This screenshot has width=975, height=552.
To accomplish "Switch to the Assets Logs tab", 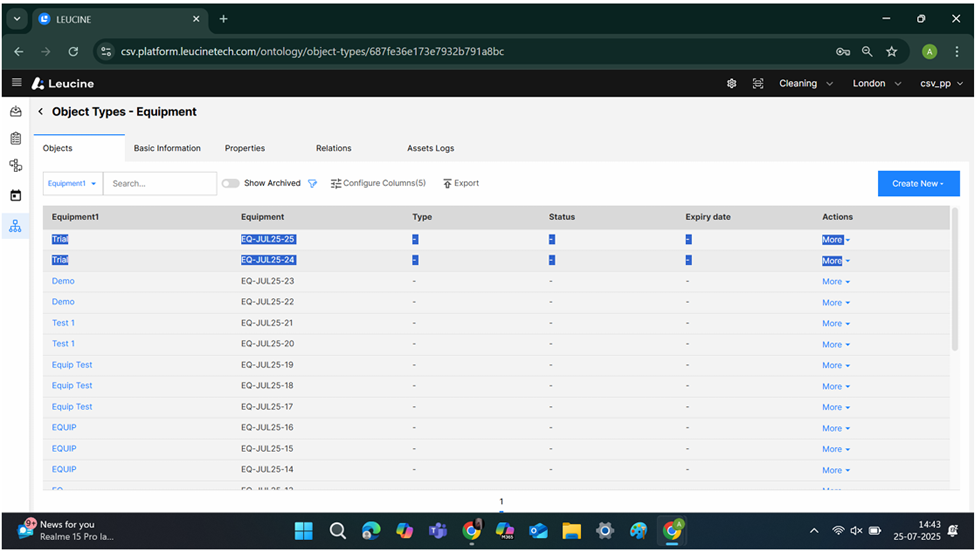I will tap(430, 148).
